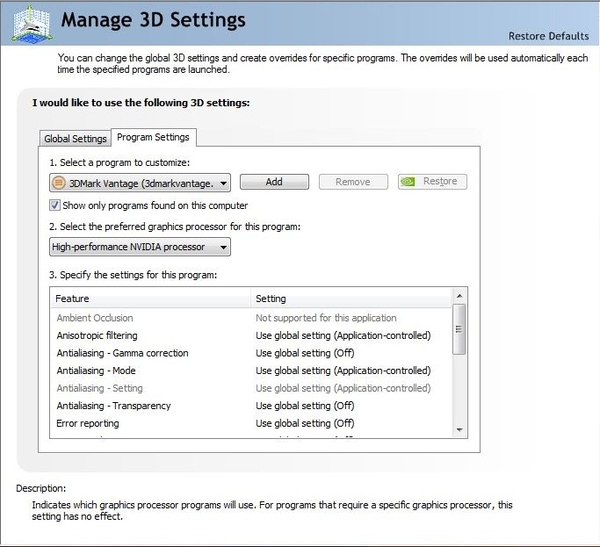
Task: Click the 3DMark Vantage program icon
Action: pyautogui.click(x=58, y=182)
